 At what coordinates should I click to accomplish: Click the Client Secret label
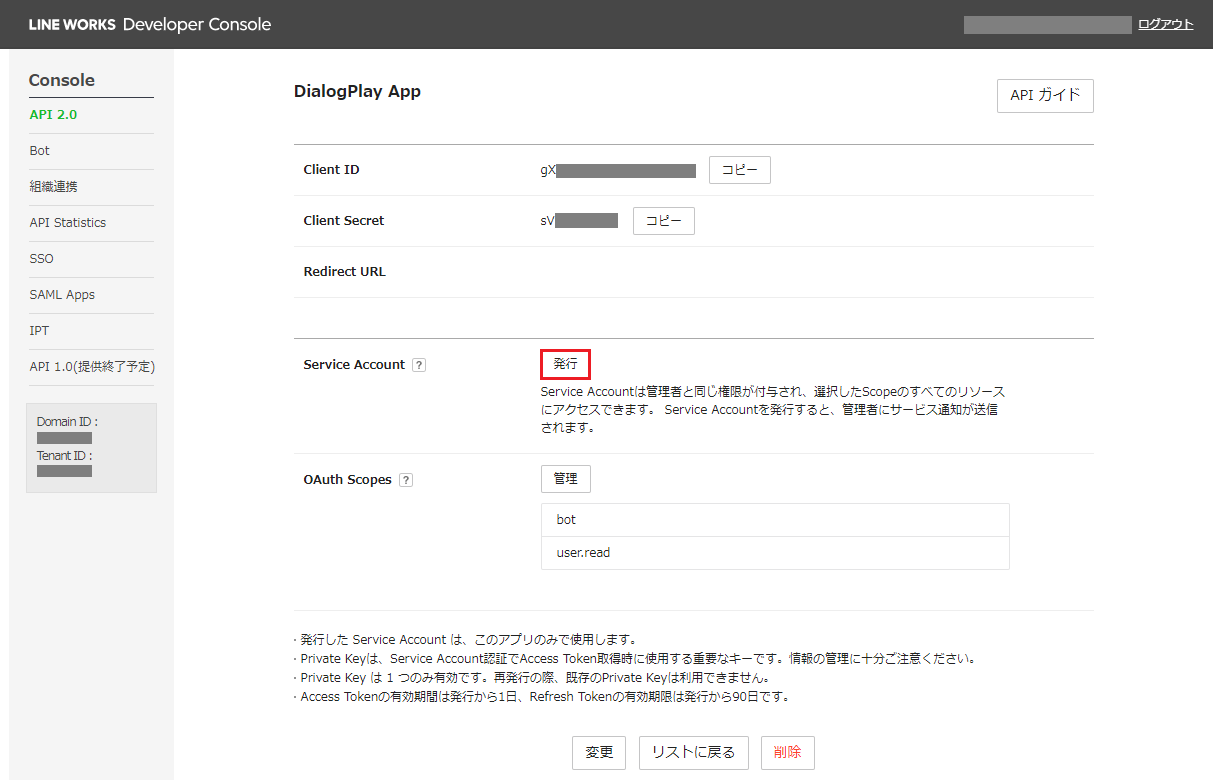coord(344,221)
